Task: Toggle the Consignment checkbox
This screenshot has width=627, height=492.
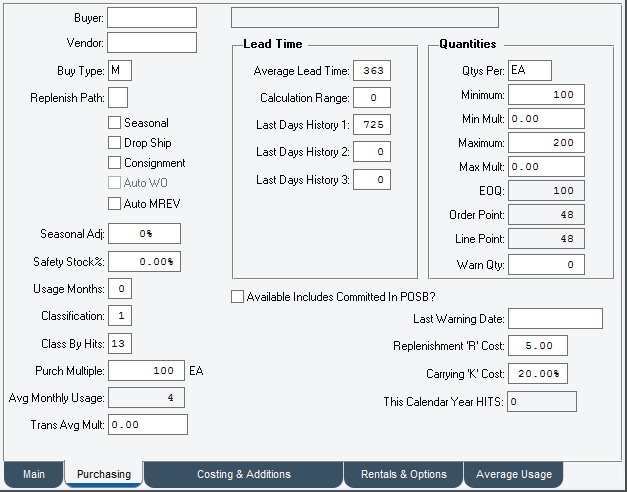Action: (115, 163)
